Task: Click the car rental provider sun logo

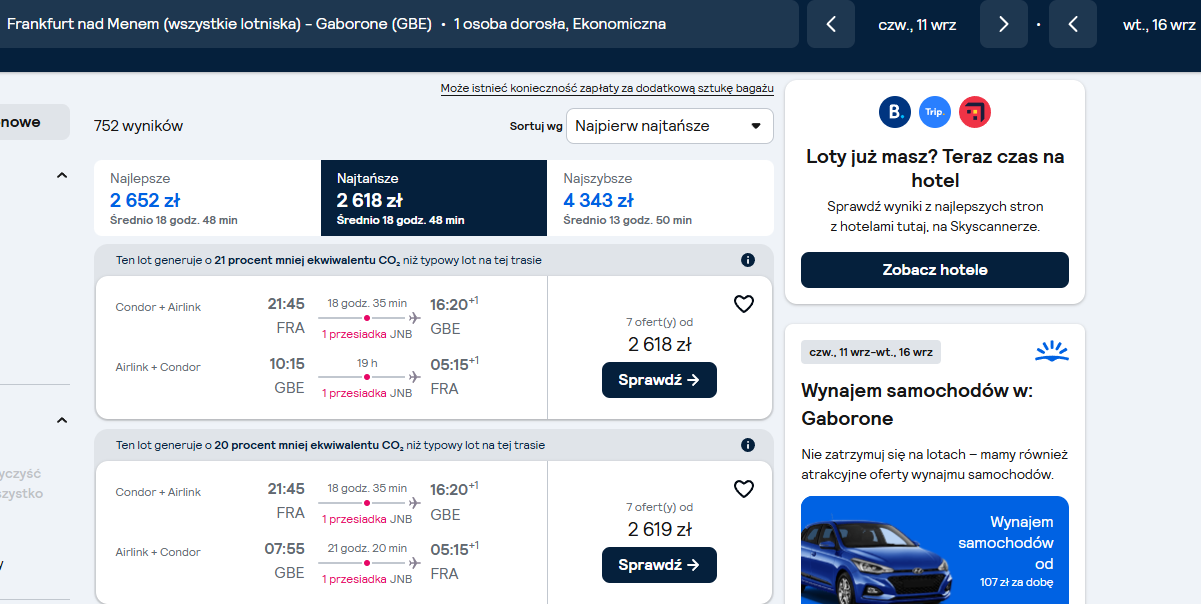Action: coord(1052,351)
